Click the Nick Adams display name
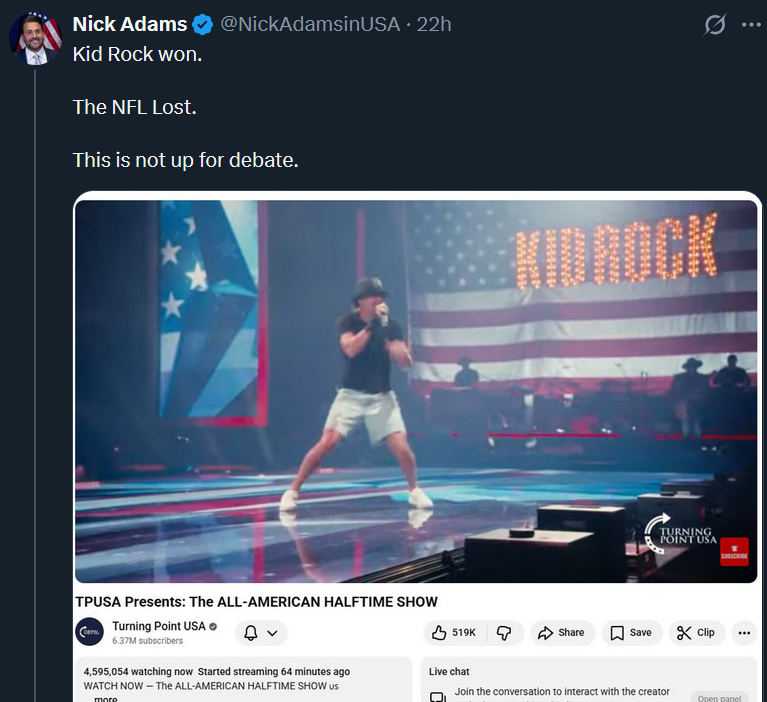This screenshot has width=767, height=702. 130,24
